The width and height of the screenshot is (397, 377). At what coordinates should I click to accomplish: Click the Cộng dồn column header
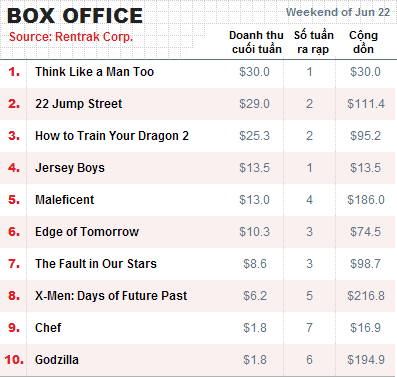[363, 42]
